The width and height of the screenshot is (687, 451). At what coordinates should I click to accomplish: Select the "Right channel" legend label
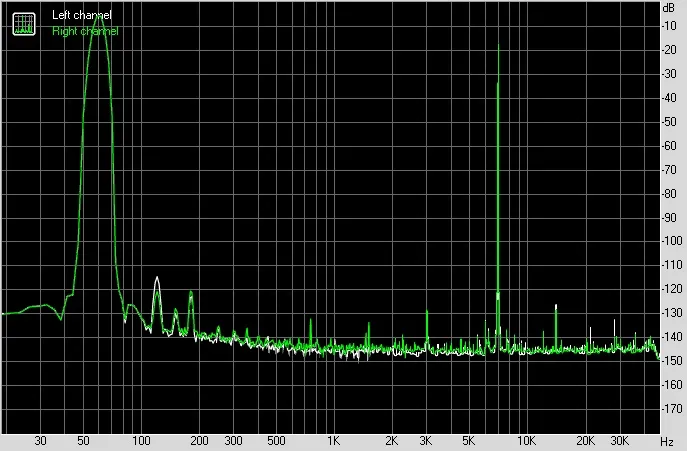pos(85,31)
